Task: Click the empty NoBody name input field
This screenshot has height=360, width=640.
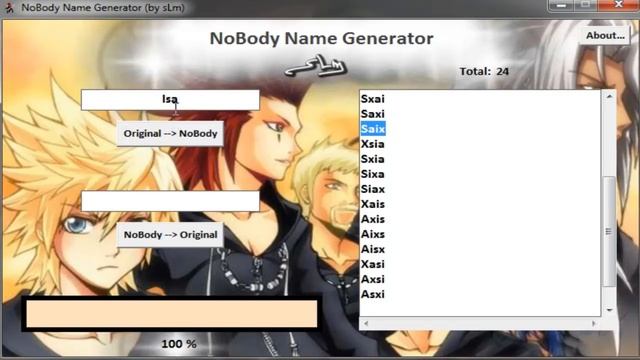Action: coord(170,201)
